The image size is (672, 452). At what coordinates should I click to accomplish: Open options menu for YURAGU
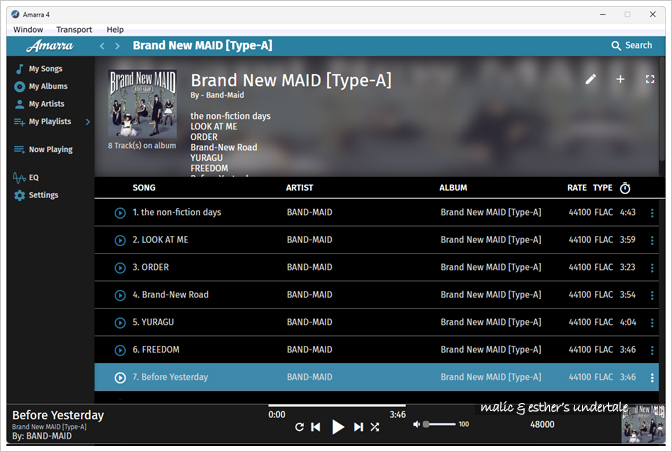(x=652, y=323)
